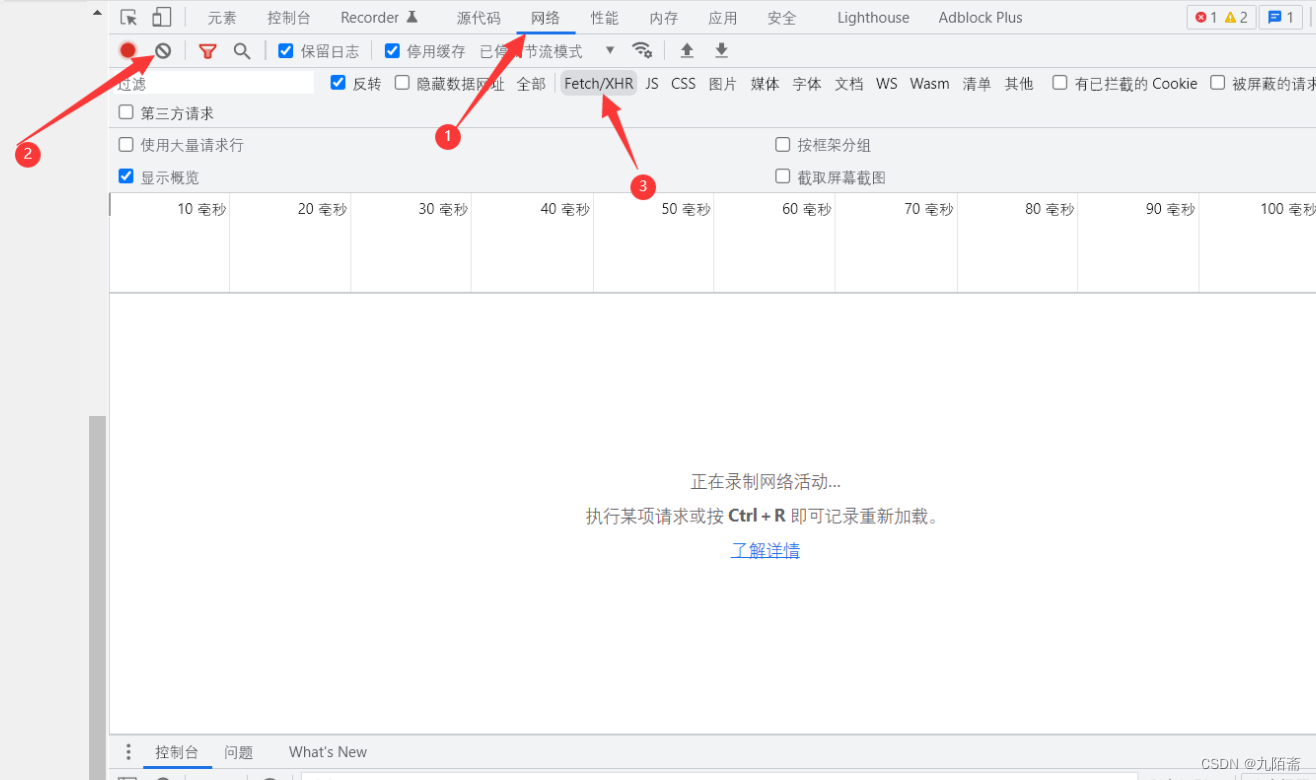Open network conditions Wi-Fi gear icon
The height and width of the screenshot is (780, 1316).
(642, 51)
